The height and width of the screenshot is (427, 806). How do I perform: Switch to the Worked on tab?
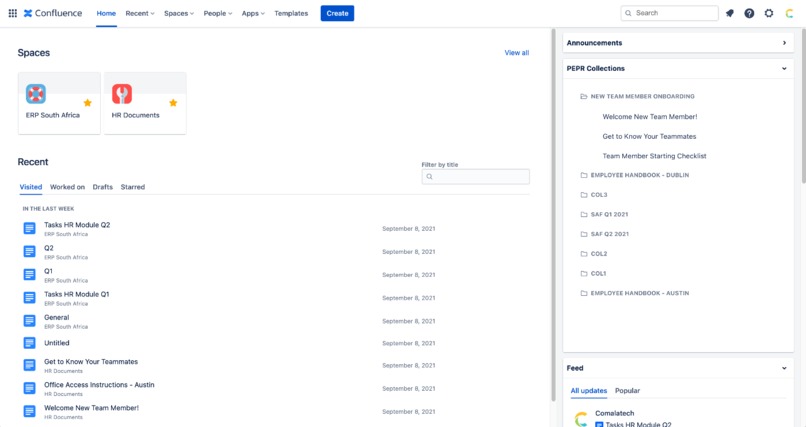tap(67, 187)
